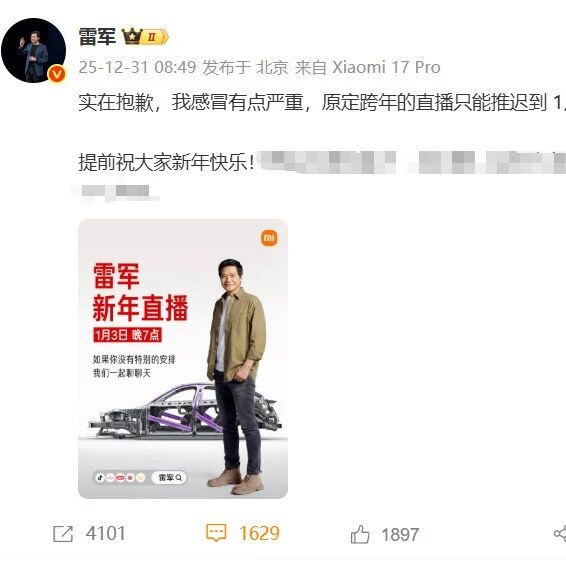
Task: Click the 雷军 username link
Action: [x=97, y=37]
